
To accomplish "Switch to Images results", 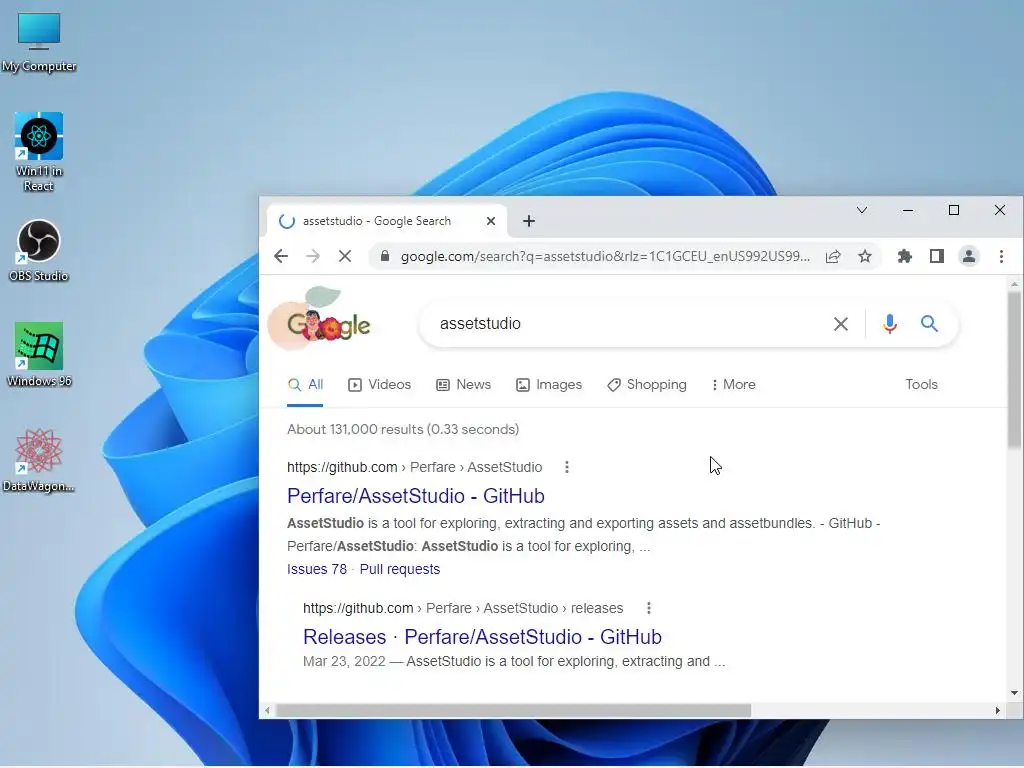I will point(549,385).
